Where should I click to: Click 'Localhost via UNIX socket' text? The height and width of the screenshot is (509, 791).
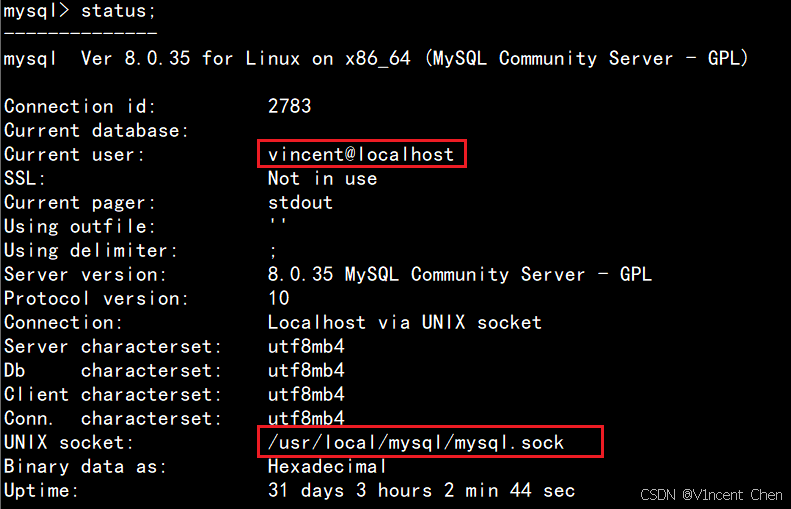pos(405,322)
